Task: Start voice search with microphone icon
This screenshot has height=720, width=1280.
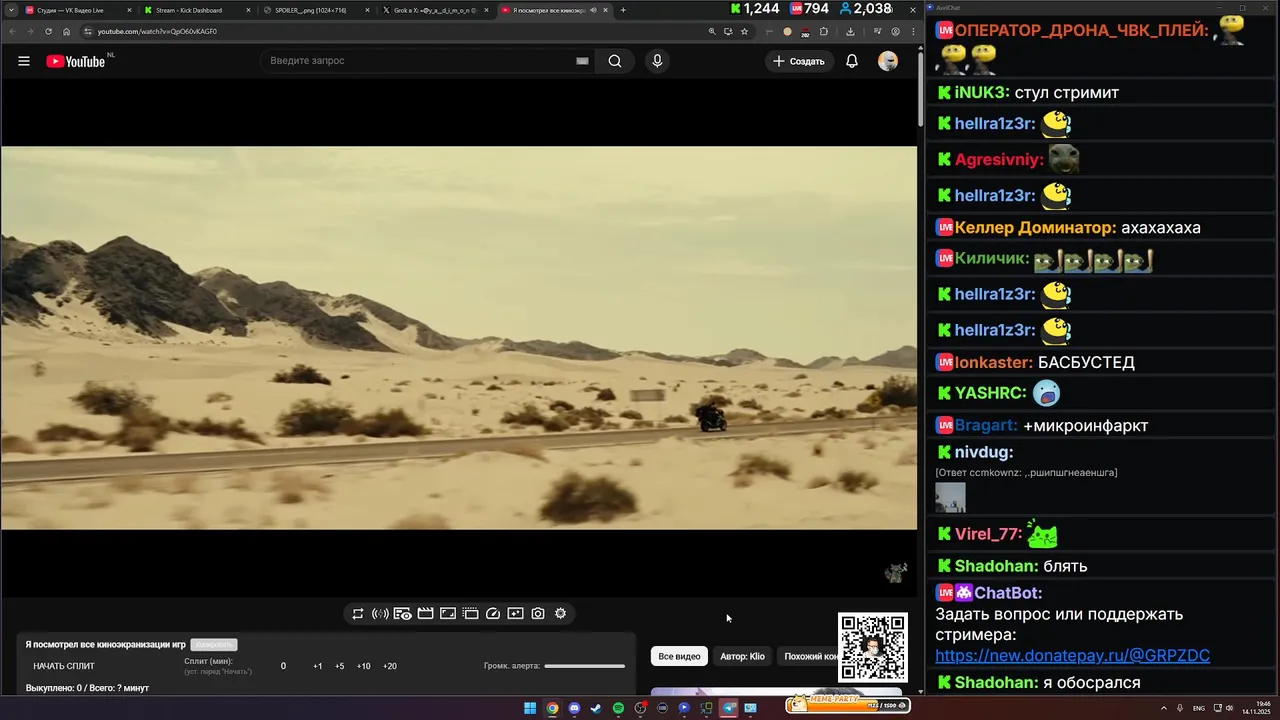Action: [x=657, y=61]
